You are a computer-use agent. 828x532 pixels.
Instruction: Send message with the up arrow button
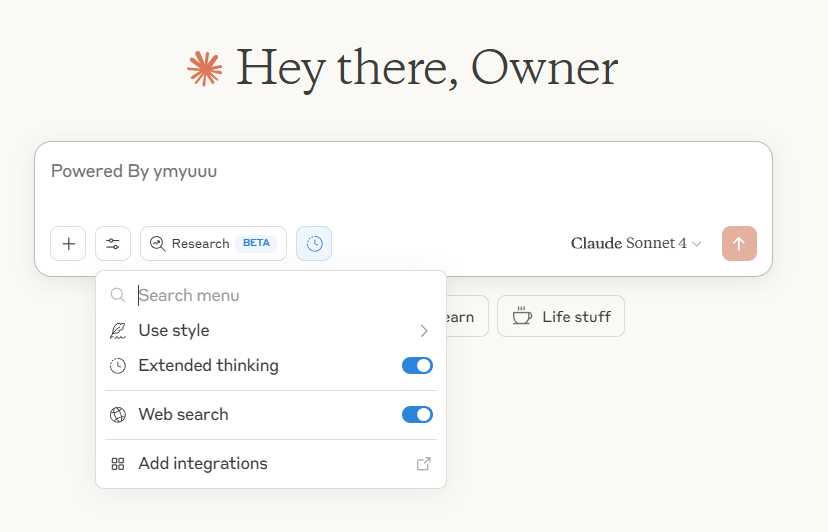click(739, 244)
